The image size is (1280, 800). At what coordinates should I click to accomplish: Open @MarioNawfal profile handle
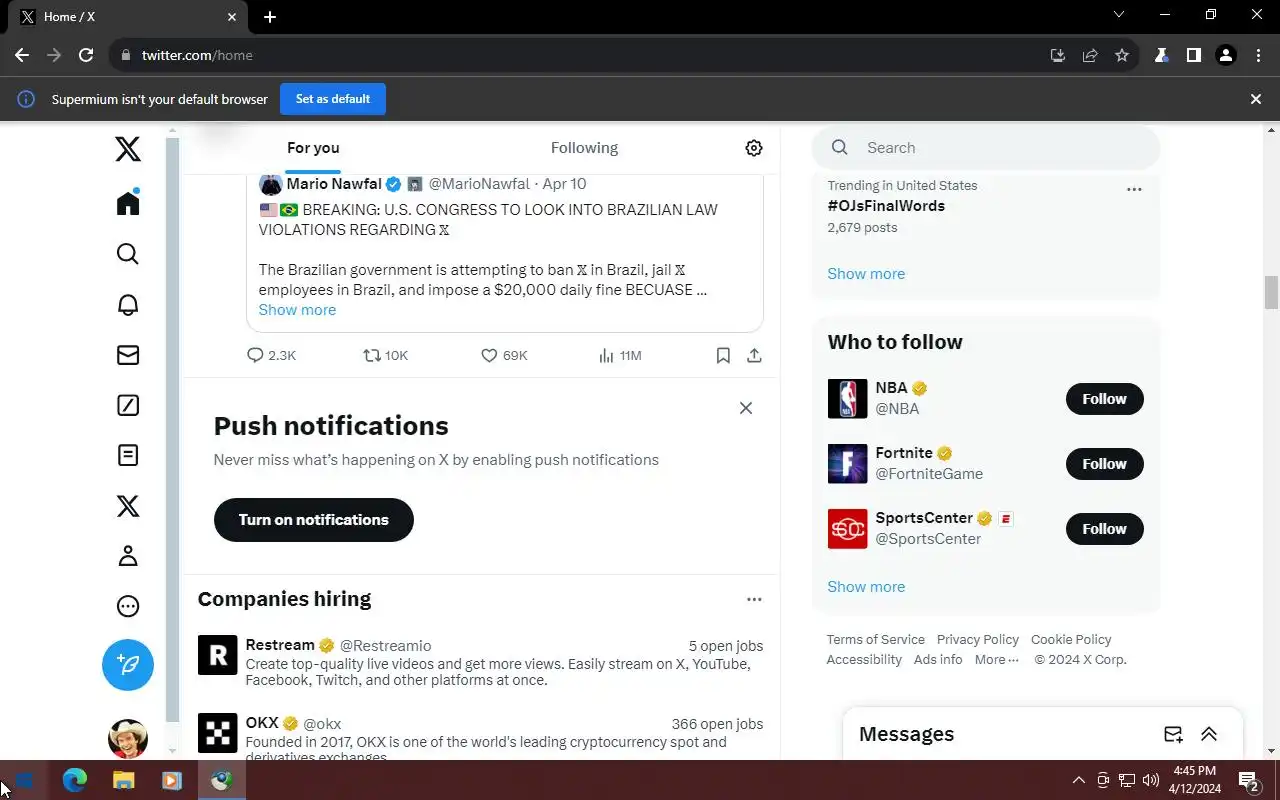coord(479,184)
